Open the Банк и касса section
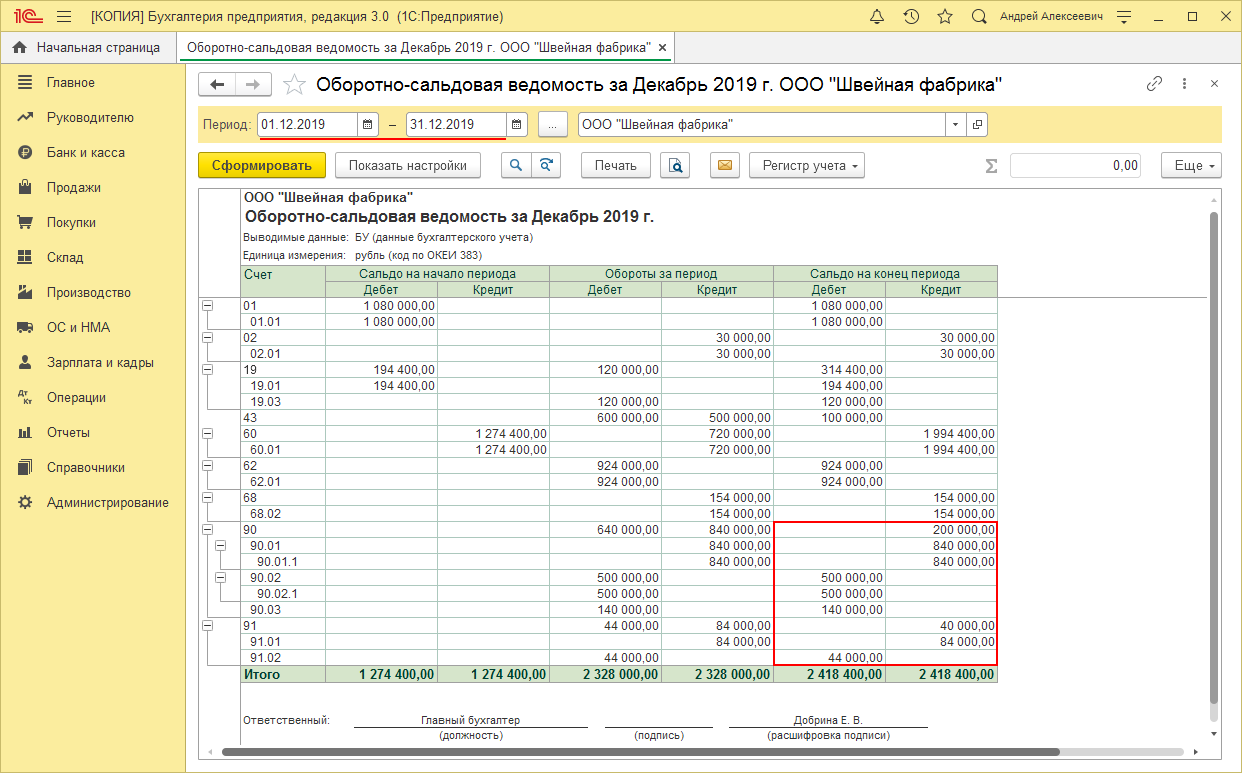The width and height of the screenshot is (1242, 773). coord(85,153)
